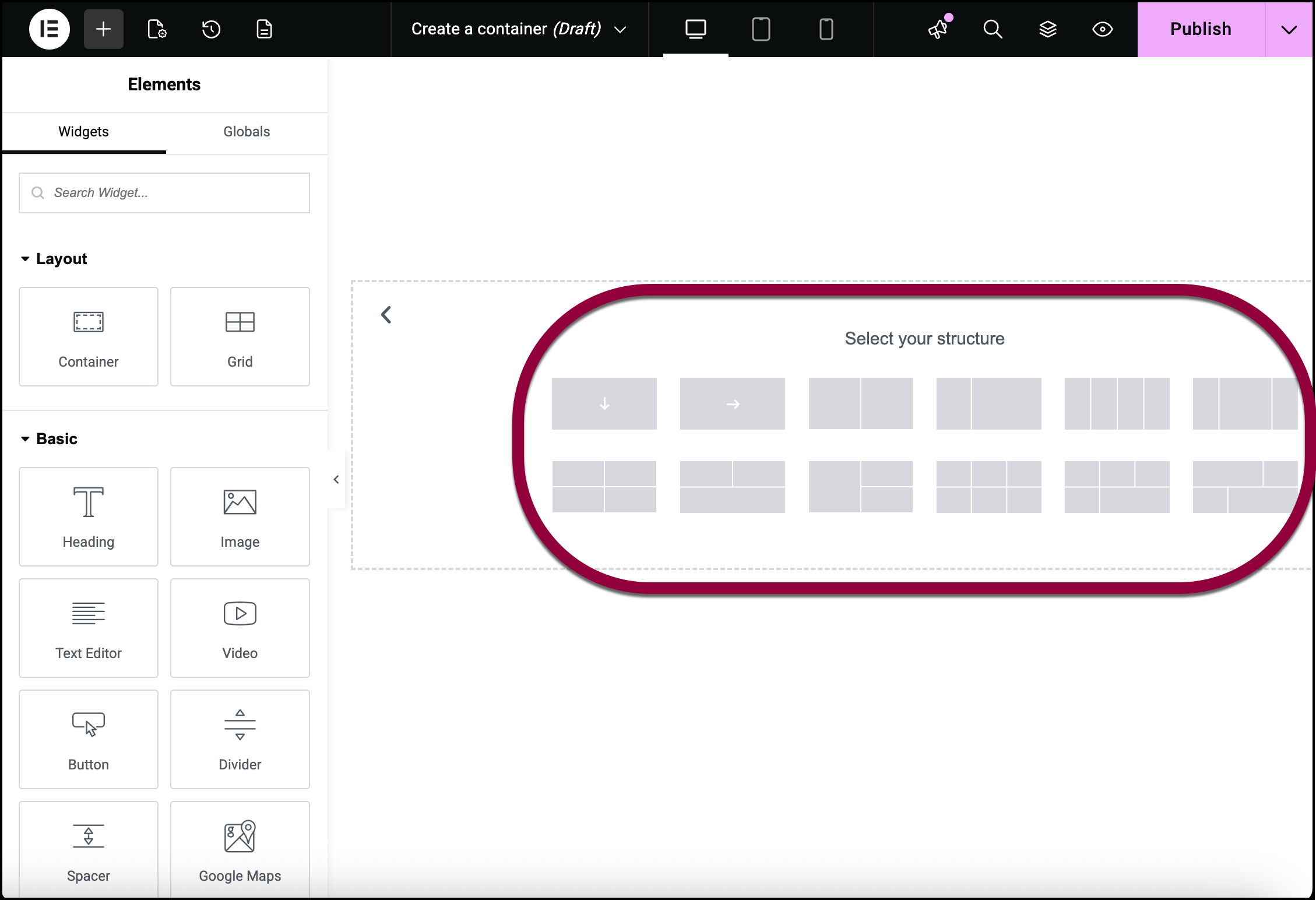This screenshot has width=1316, height=900.
Task: Switch to desktop responsive view
Action: tap(696, 29)
